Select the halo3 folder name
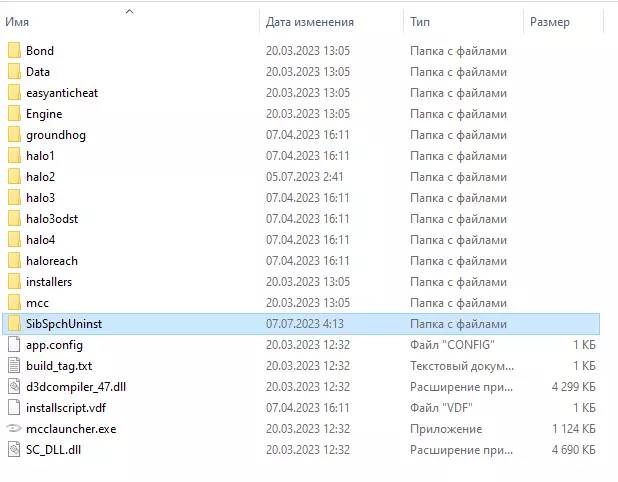Screen dimensions: 618x482 coord(40,198)
